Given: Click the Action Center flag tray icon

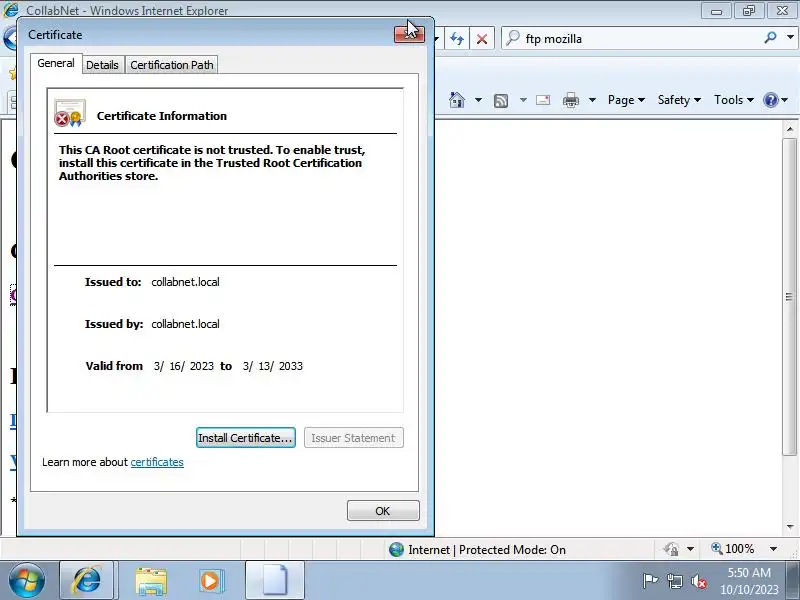Looking at the screenshot, I should pyautogui.click(x=651, y=581).
